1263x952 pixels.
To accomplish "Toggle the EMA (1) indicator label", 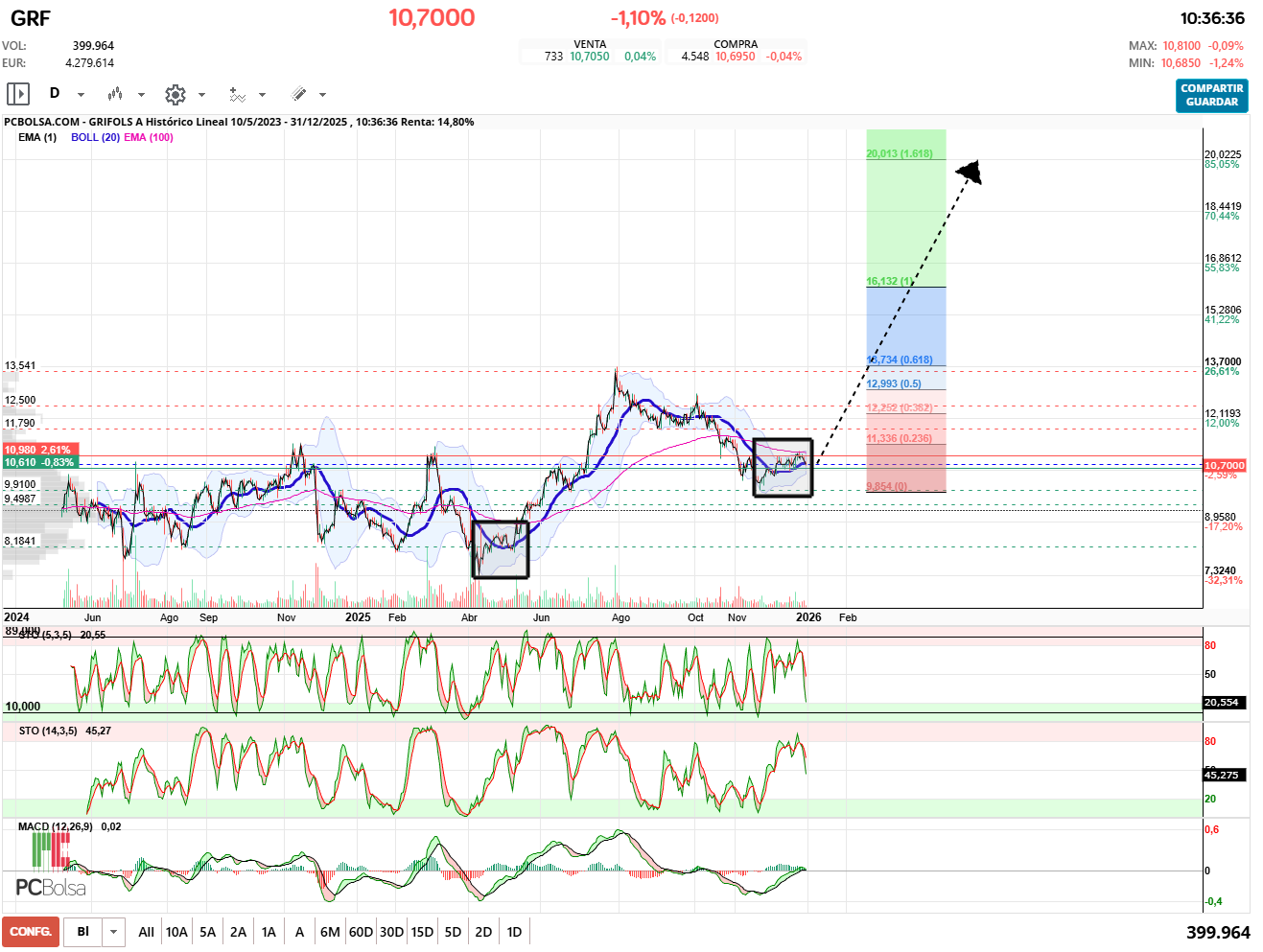I will [37, 137].
